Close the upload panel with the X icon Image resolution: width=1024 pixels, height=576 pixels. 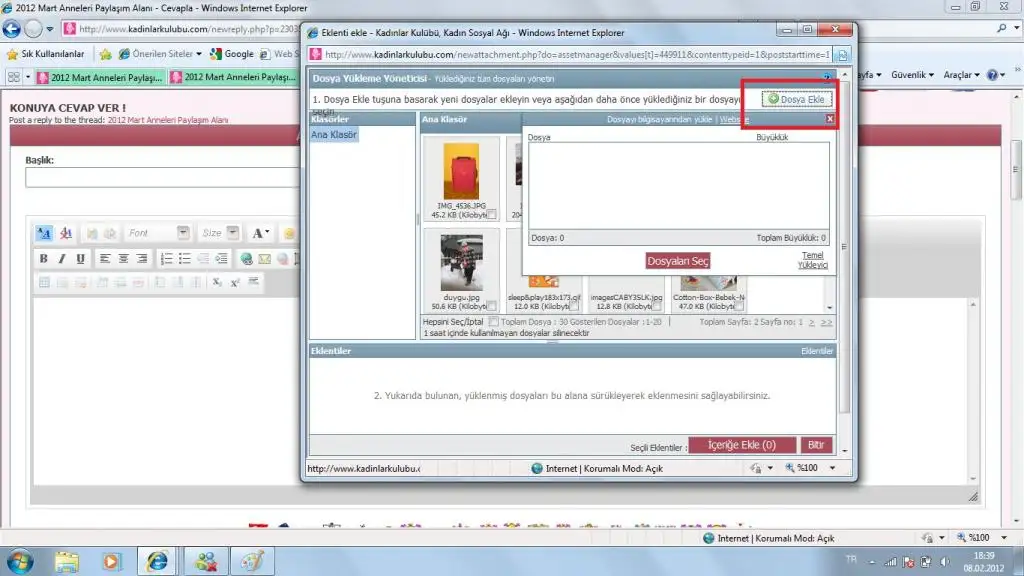click(830, 119)
